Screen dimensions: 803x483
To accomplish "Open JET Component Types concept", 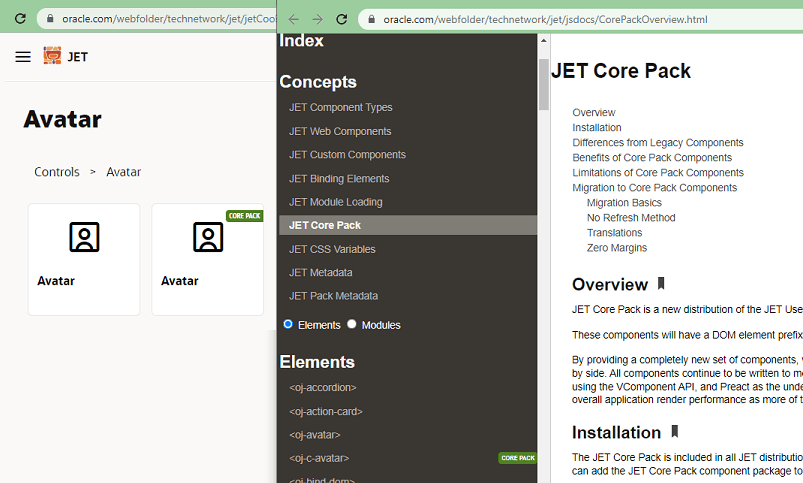I will [341, 108].
